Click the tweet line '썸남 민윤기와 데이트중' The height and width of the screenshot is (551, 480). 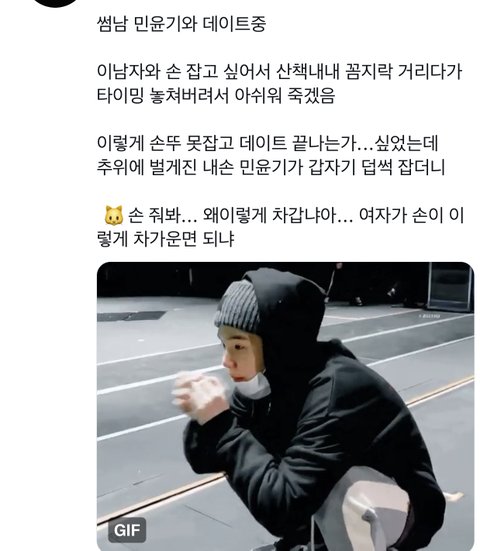(x=181, y=24)
